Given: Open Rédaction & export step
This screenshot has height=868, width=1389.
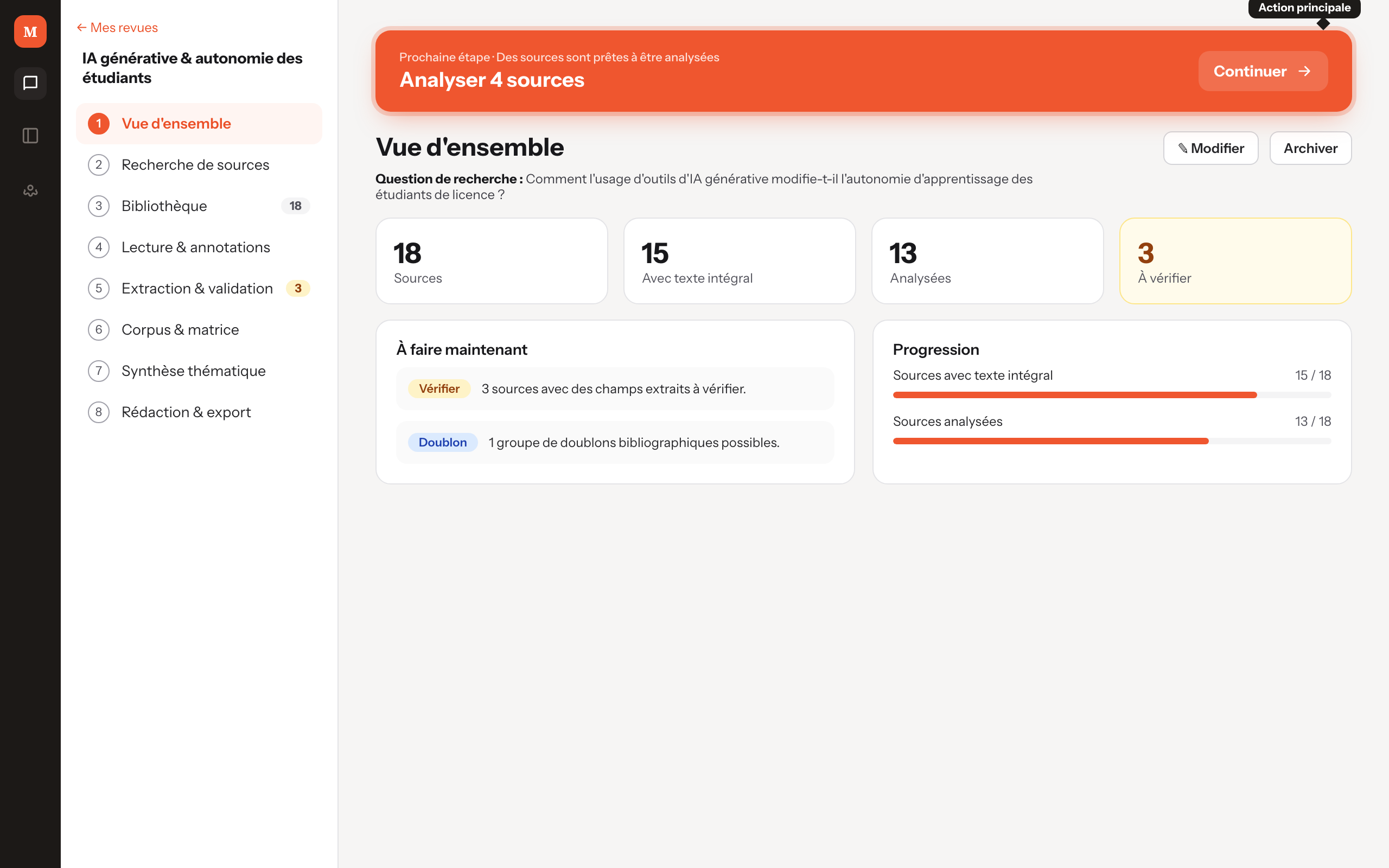Looking at the screenshot, I should click(199, 412).
